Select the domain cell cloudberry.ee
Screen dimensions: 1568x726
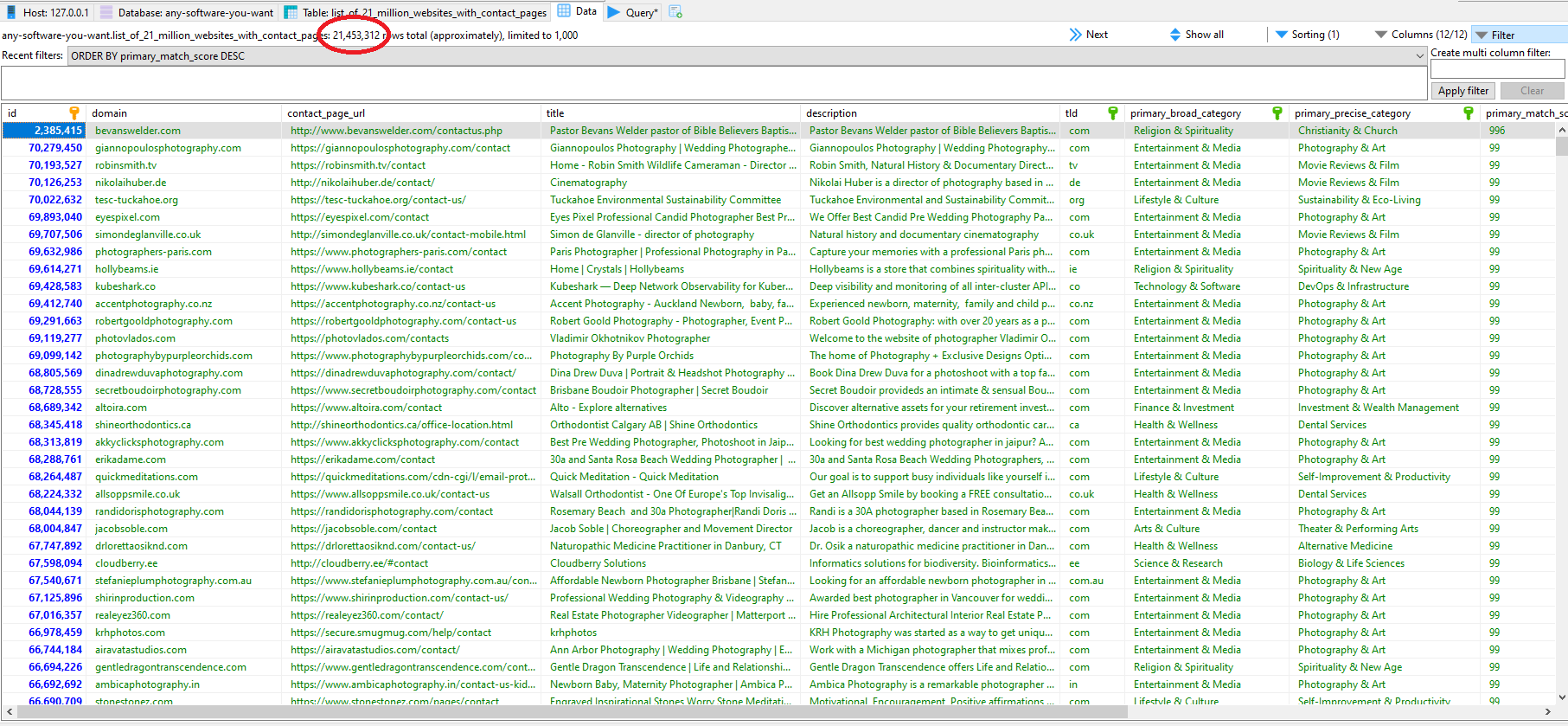[x=183, y=563]
